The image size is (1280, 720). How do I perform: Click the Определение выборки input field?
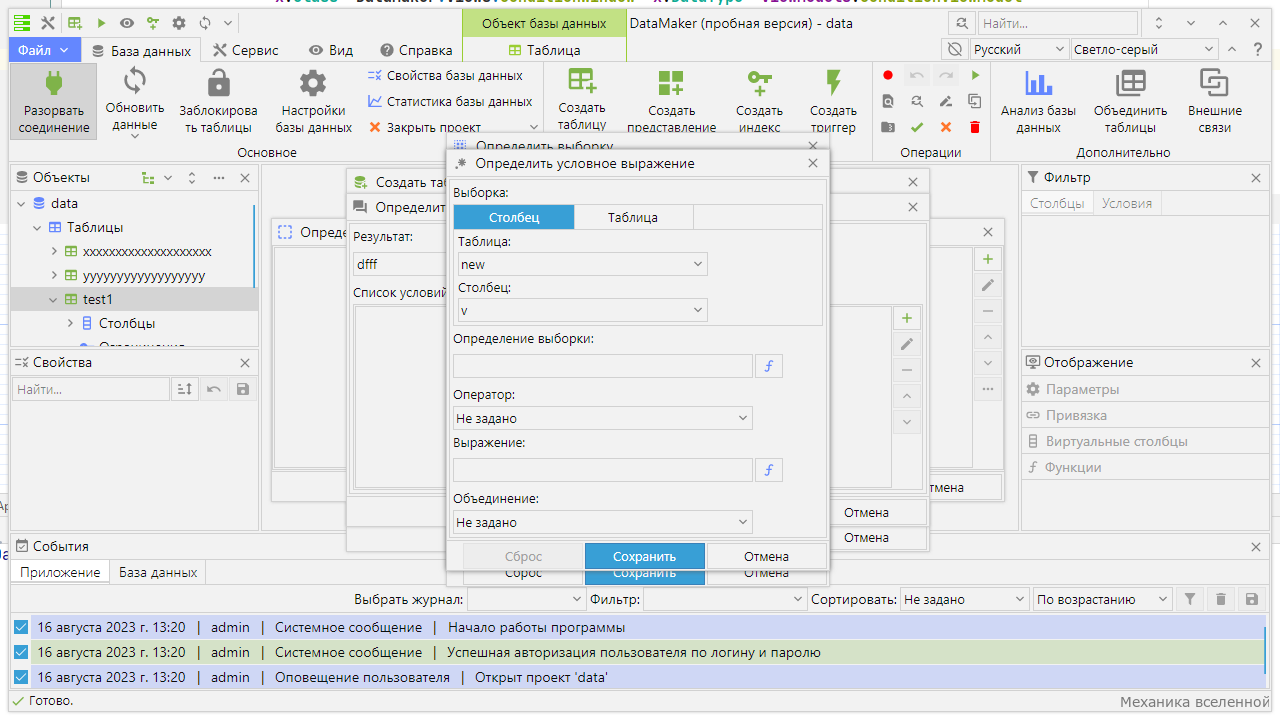(x=603, y=366)
